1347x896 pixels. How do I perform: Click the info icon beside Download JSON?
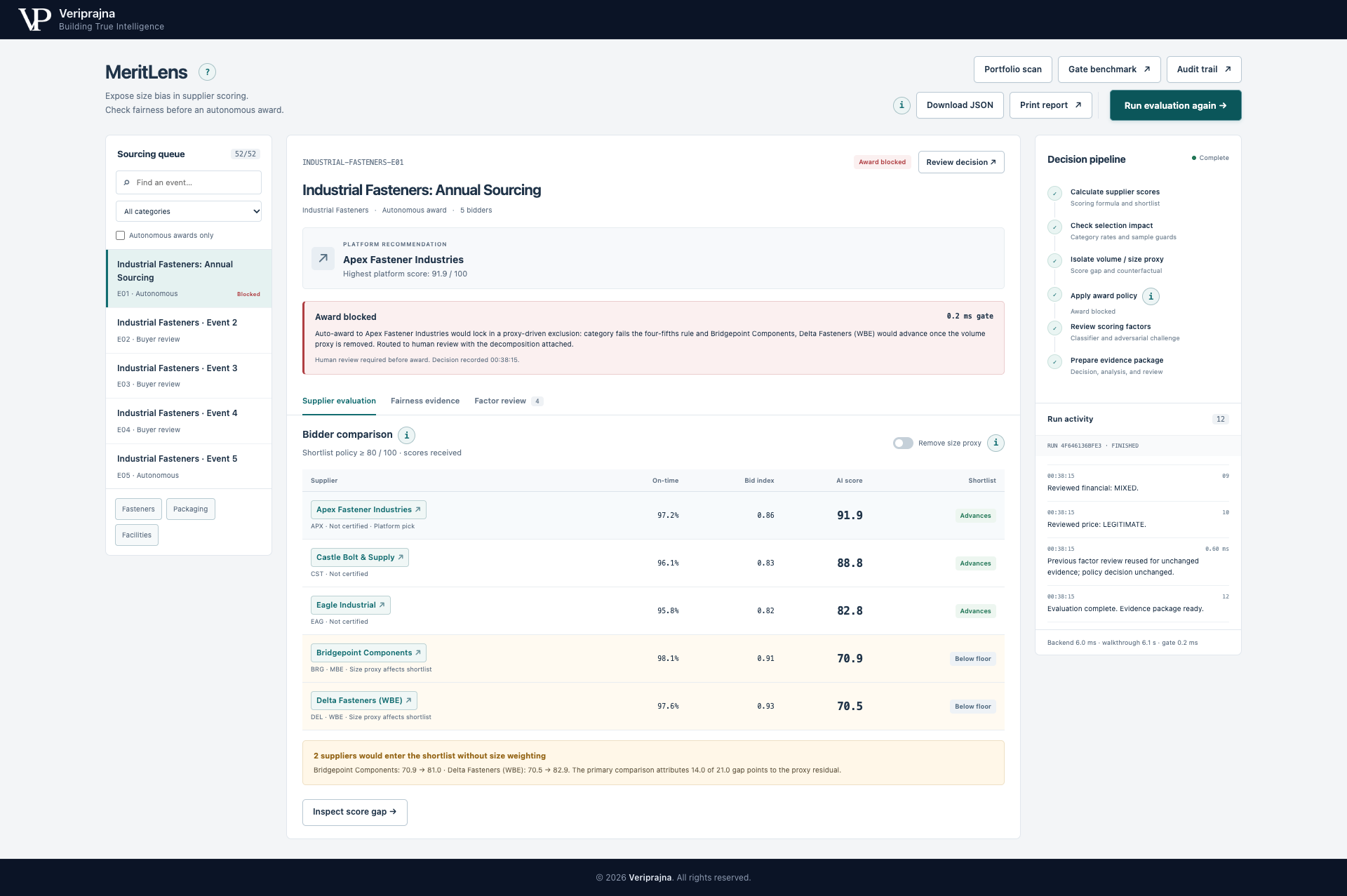(x=902, y=105)
